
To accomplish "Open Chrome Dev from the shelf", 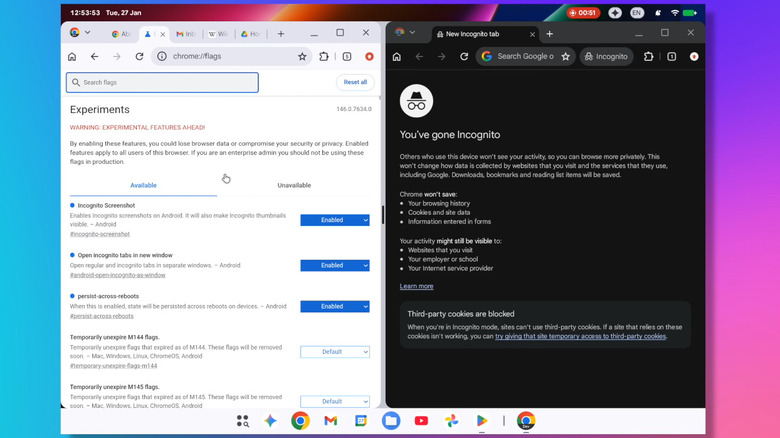I will click(x=526, y=421).
